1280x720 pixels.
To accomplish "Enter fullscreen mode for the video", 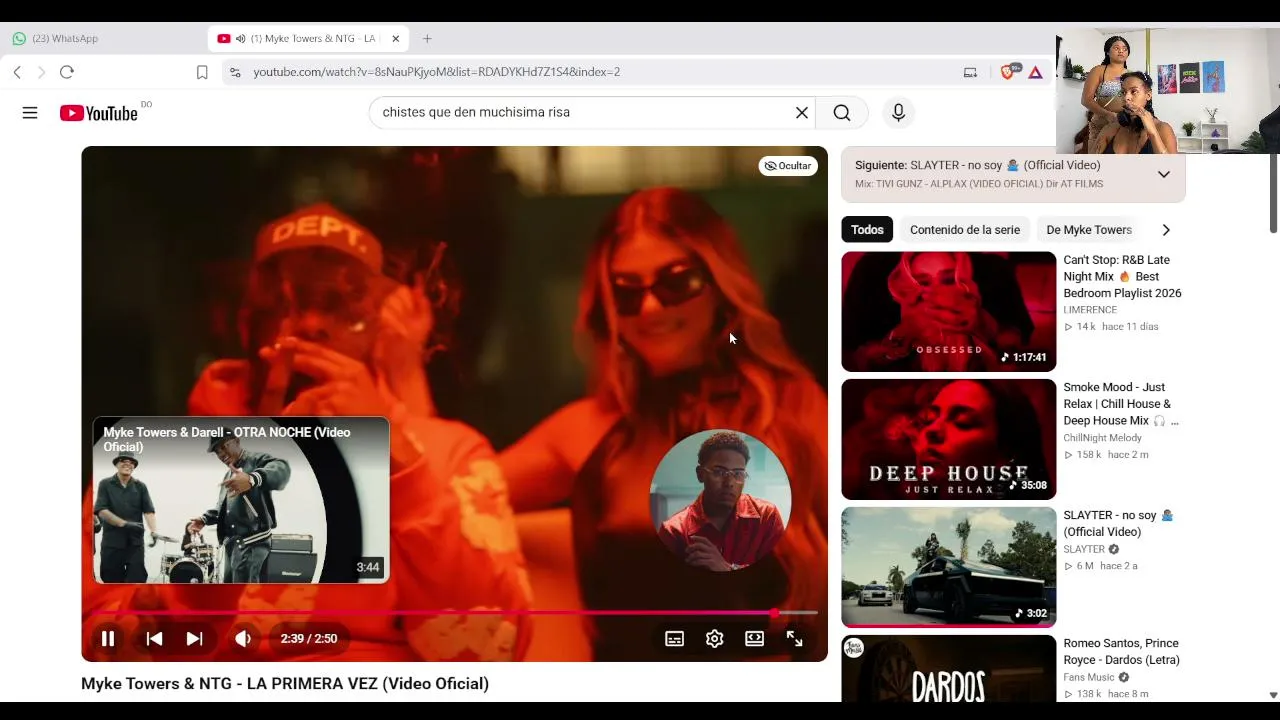I will 794,639.
